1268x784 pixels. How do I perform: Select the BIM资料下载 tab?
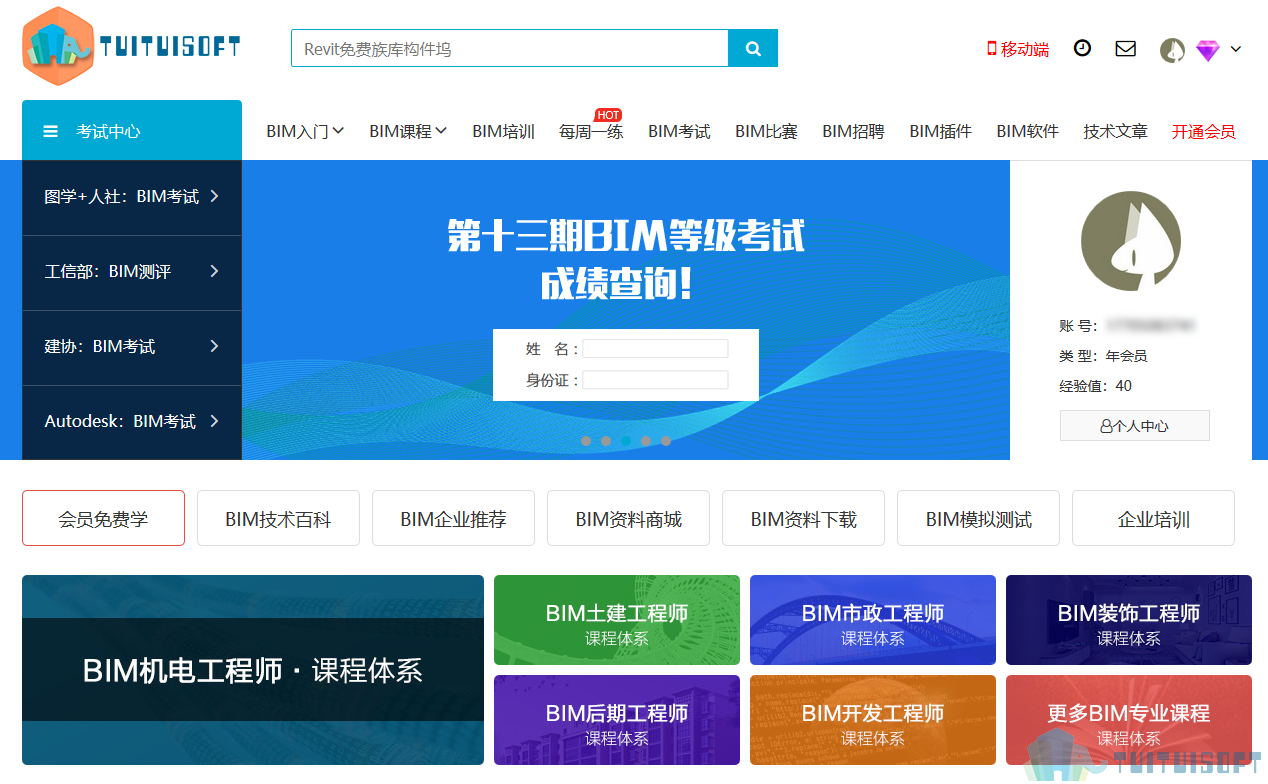click(803, 518)
